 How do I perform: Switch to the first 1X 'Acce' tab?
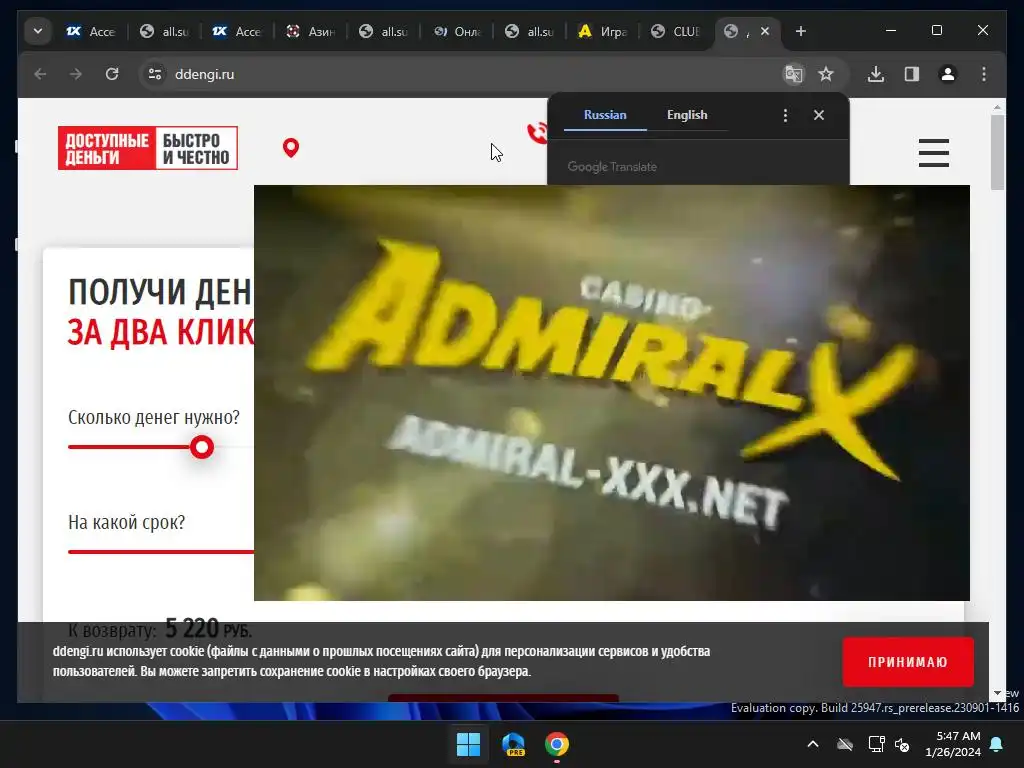click(91, 31)
